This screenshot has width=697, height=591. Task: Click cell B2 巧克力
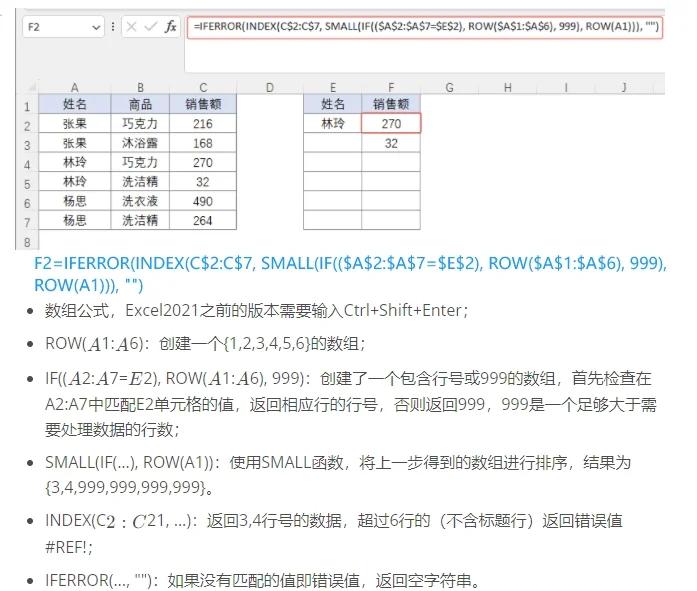[x=140, y=123]
